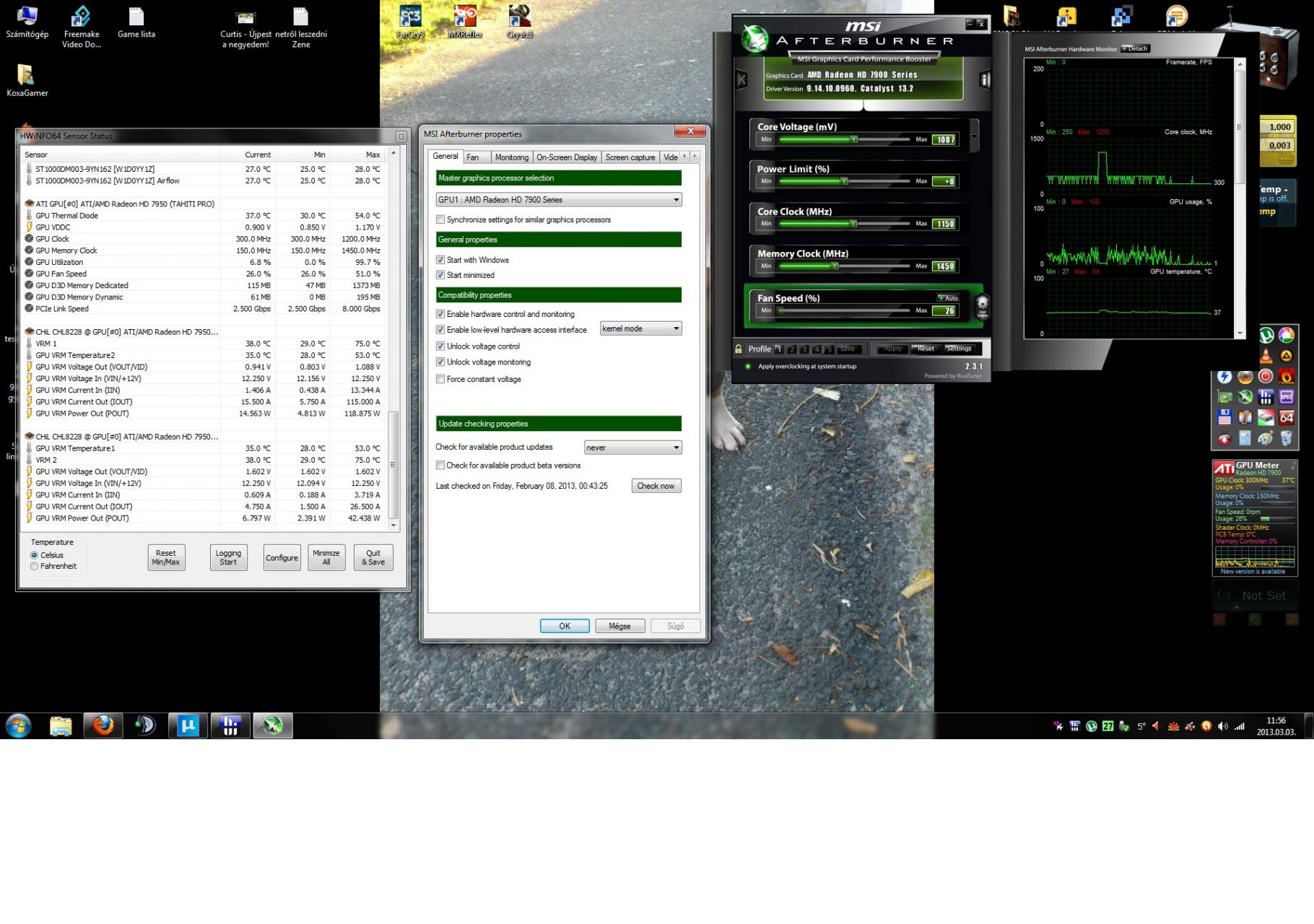Select the General tab

pos(445,156)
